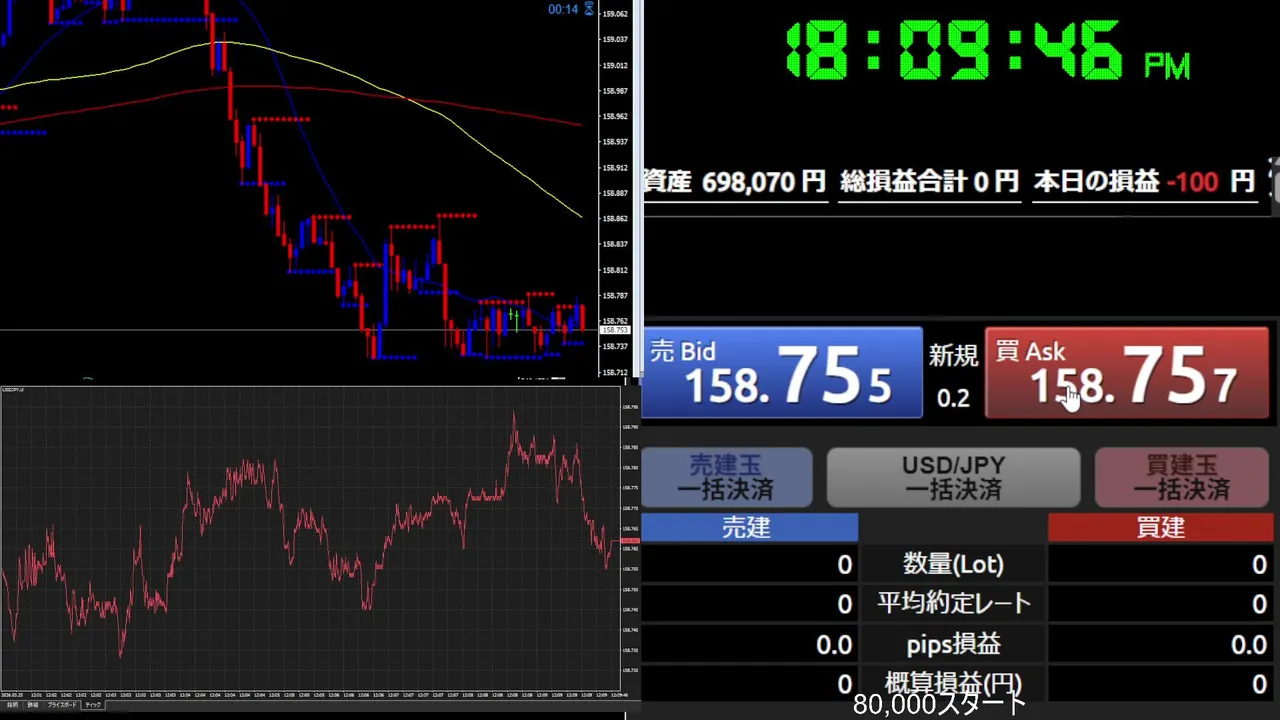
Task: Click the 18:09:46 PM digital clock
Action: [986, 50]
